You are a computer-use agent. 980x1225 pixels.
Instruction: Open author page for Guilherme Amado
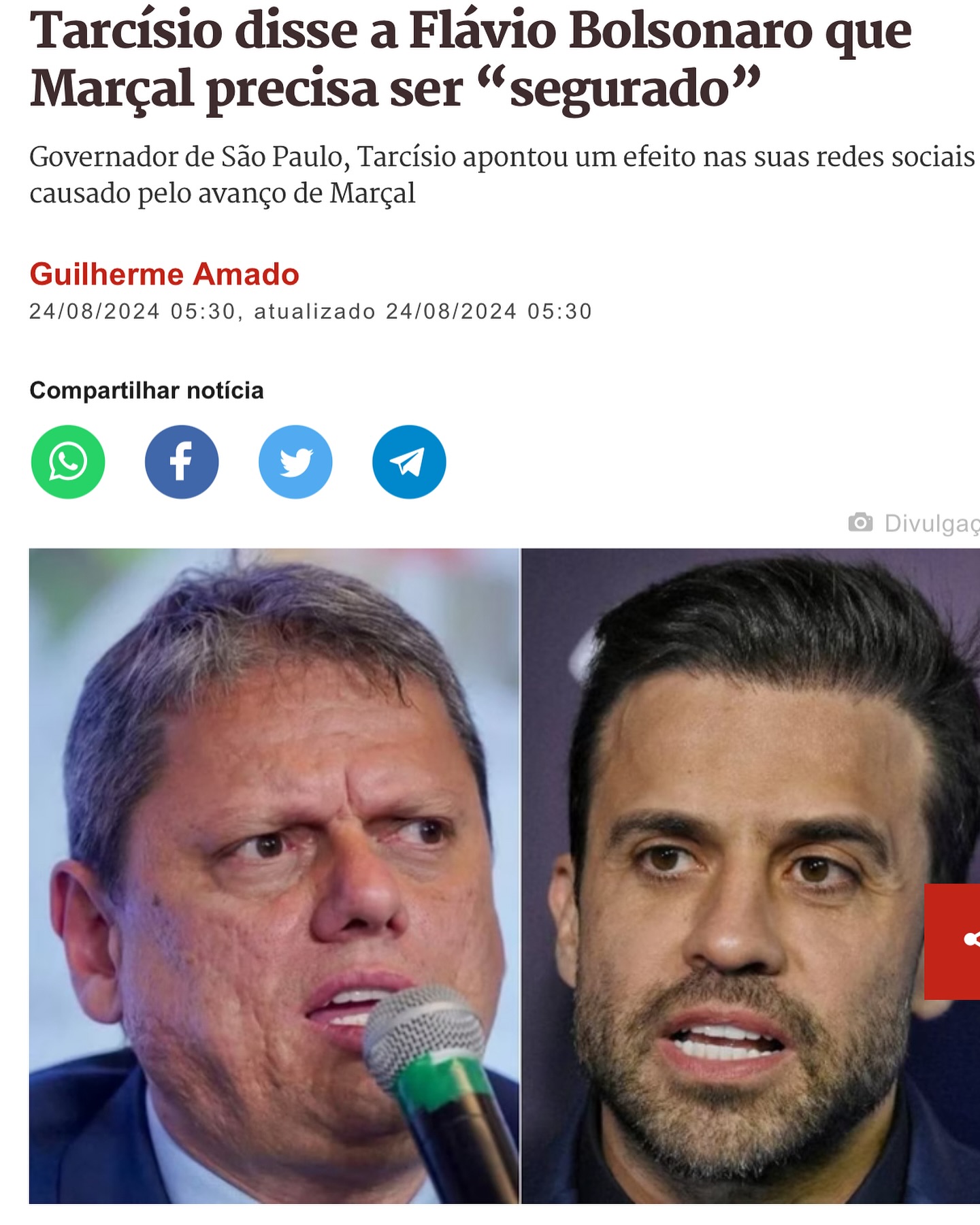[x=164, y=274]
